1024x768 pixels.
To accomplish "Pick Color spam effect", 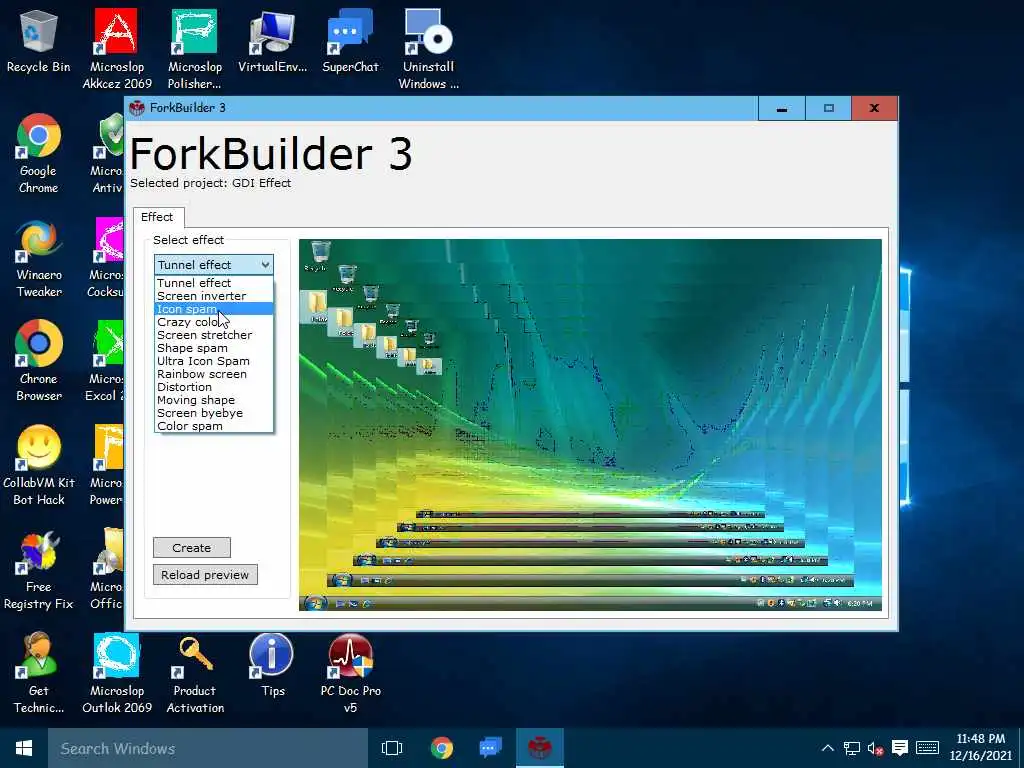I will (x=214, y=426).
